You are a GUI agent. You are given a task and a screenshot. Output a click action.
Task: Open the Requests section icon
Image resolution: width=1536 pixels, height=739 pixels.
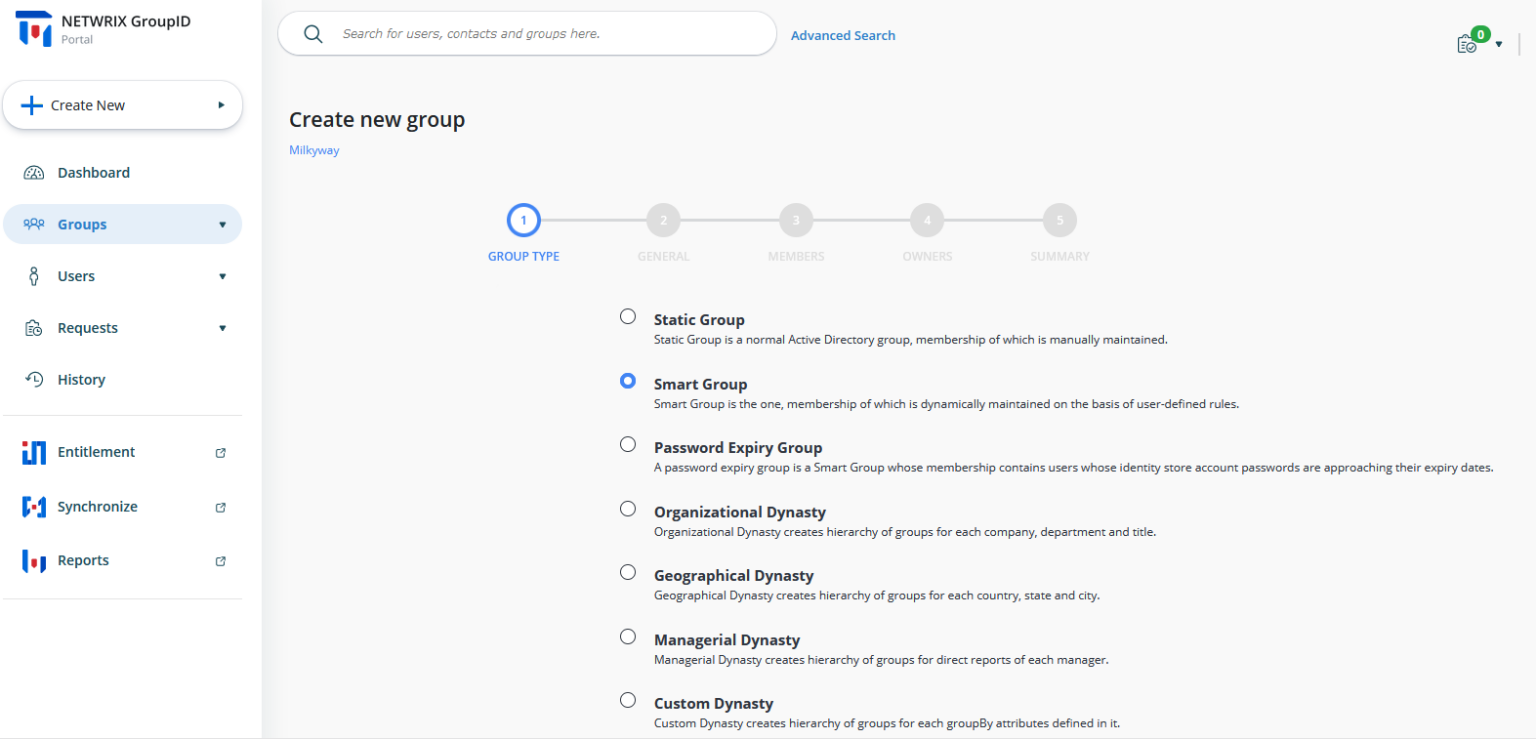(x=34, y=327)
